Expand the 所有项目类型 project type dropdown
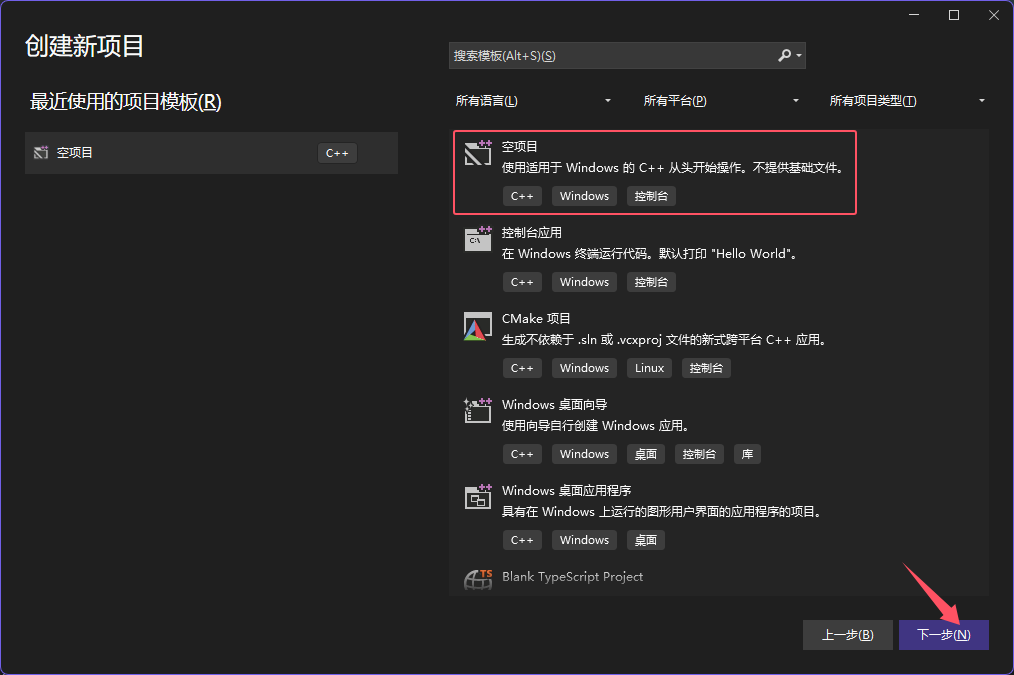Screen dimensions: 1014x675 (x=908, y=101)
